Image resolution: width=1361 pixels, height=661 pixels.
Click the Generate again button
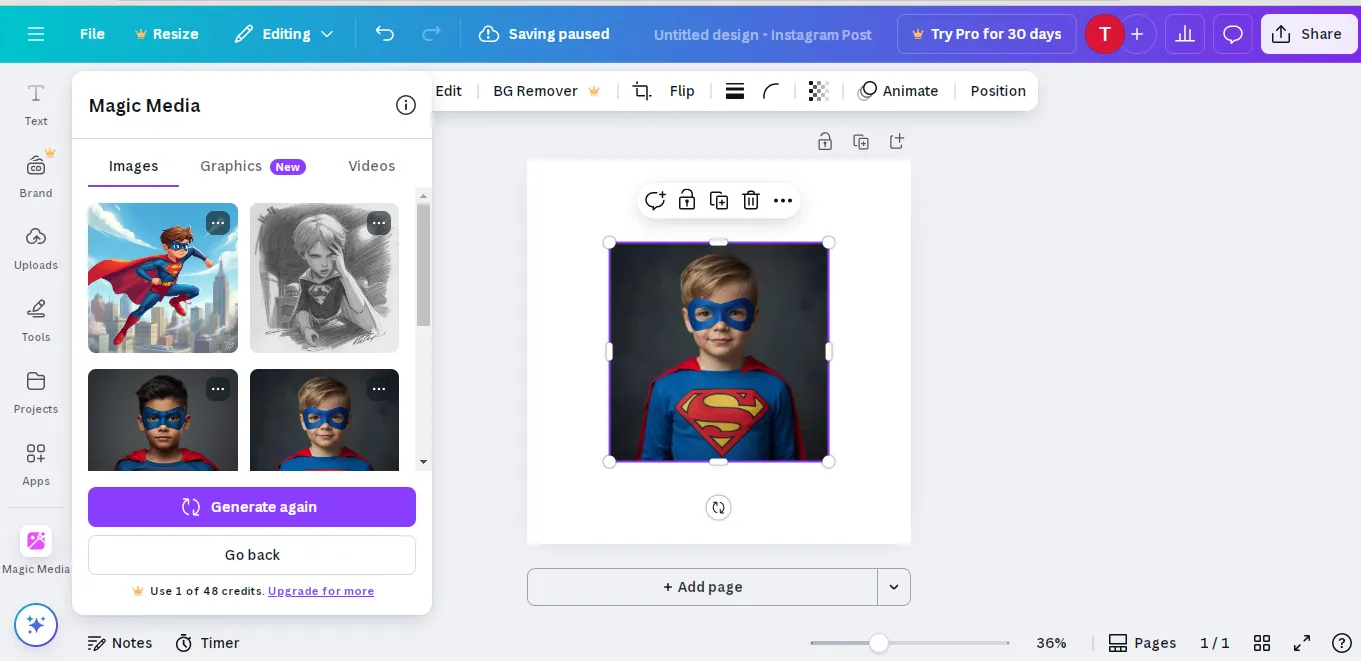pos(252,507)
